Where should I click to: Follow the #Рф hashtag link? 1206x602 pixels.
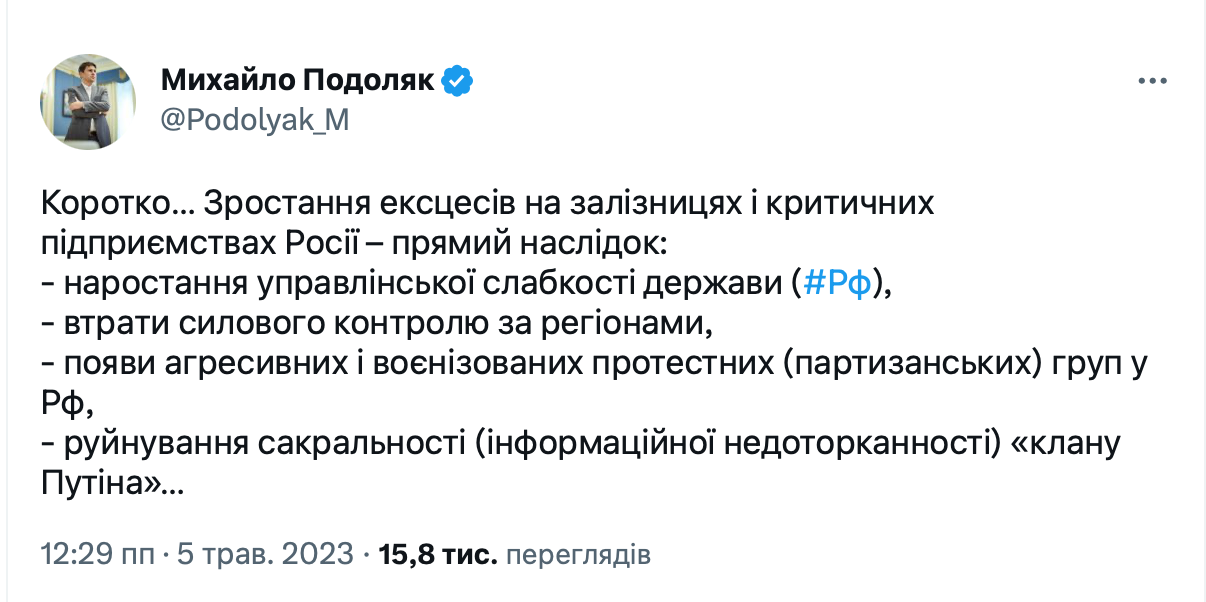click(x=839, y=285)
